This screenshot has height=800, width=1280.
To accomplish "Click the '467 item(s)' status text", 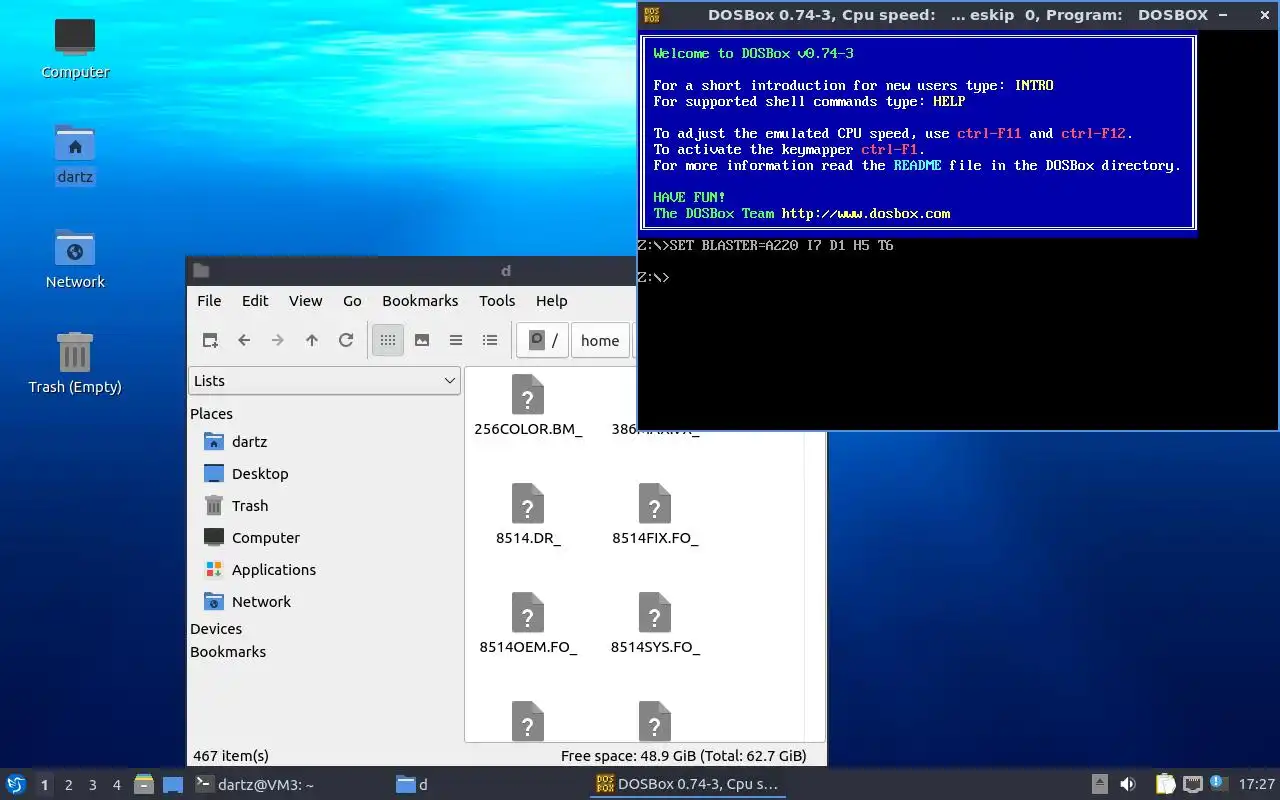I will pos(231,755).
